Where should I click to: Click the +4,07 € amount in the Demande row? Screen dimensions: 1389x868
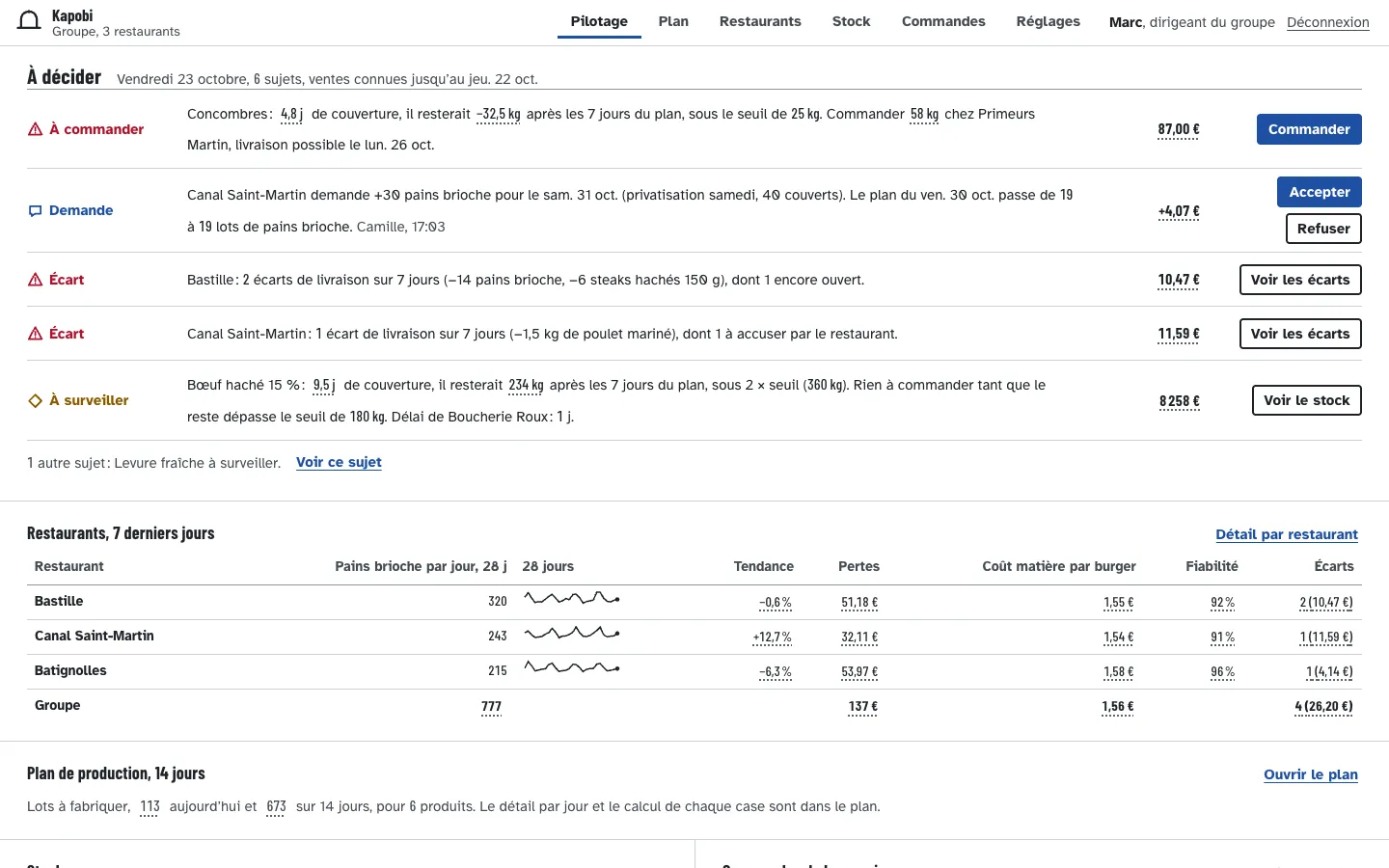click(x=1179, y=211)
